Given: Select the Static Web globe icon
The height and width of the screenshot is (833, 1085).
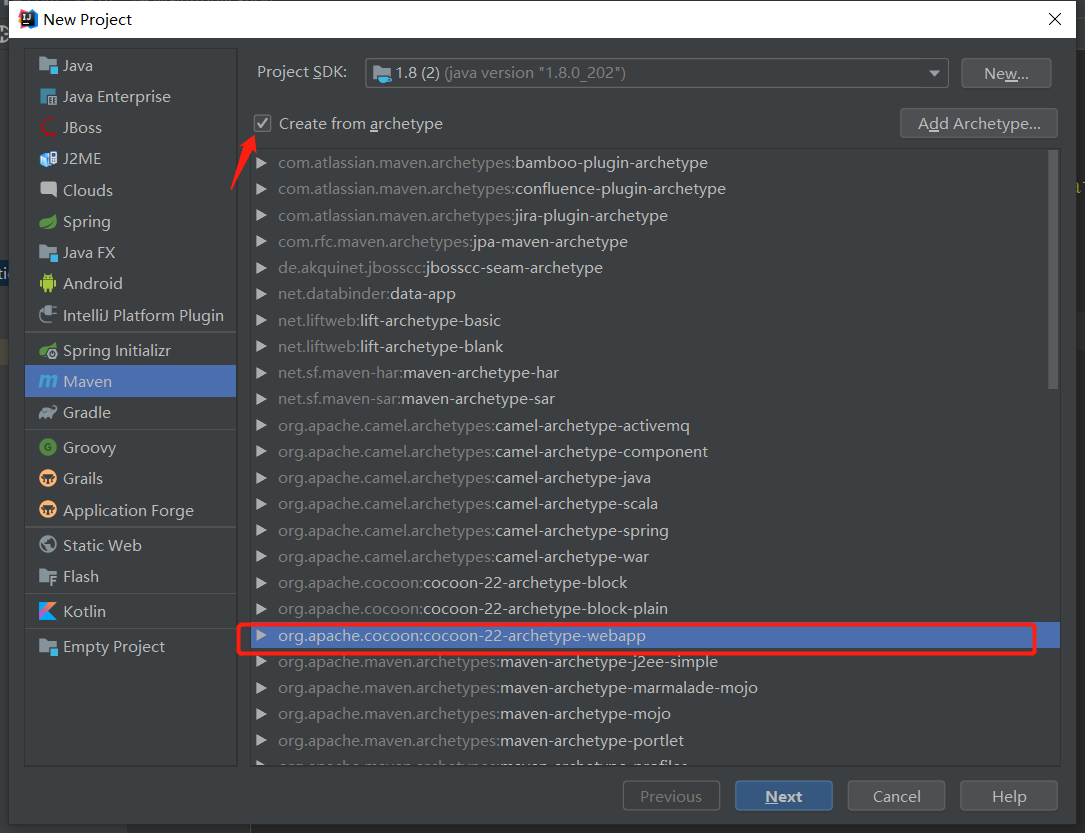Looking at the screenshot, I should 48,545.
